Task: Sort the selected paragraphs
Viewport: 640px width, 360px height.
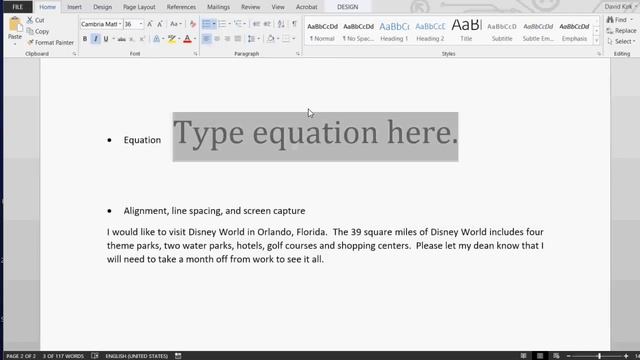Action: (281, 24)
